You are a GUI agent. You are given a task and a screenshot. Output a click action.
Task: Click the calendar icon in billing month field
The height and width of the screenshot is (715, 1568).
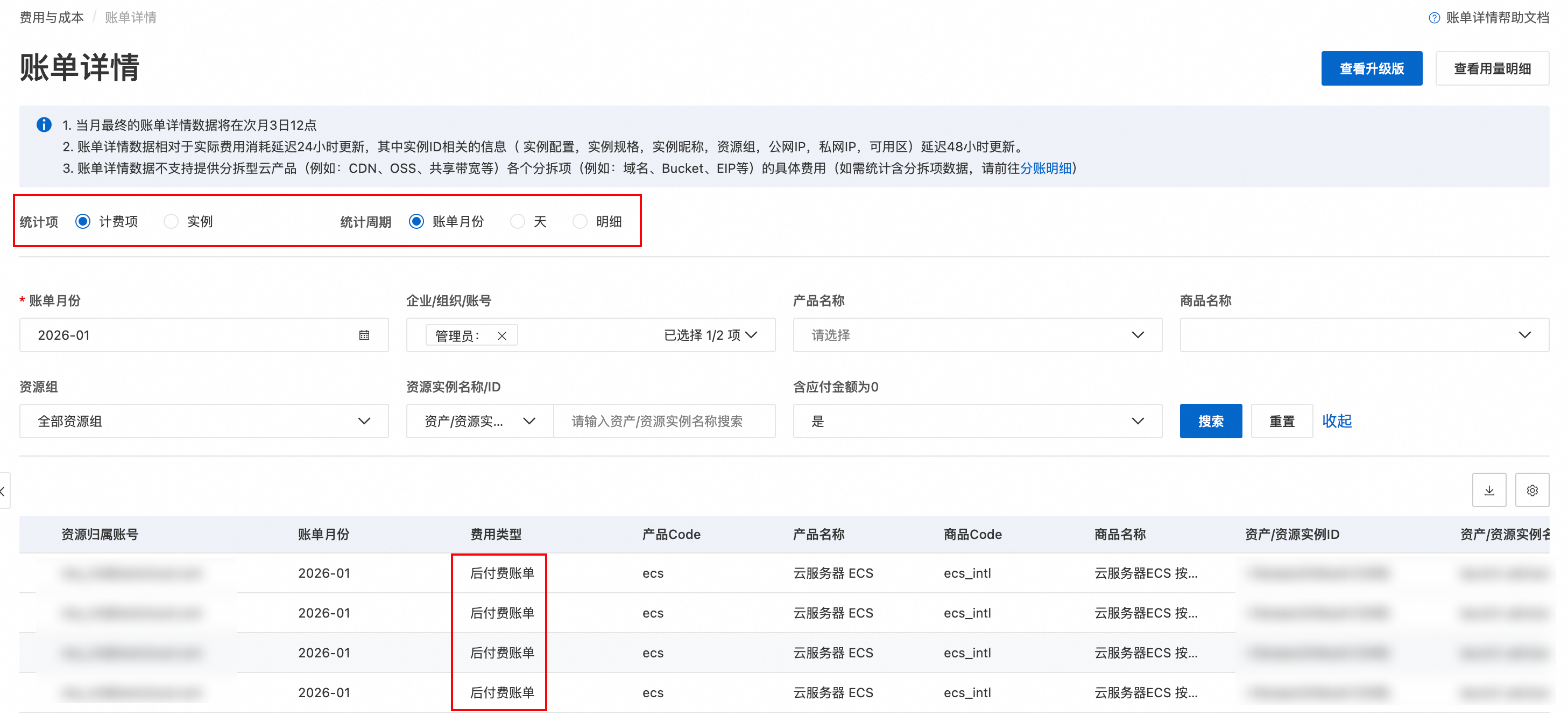(364, 335)
